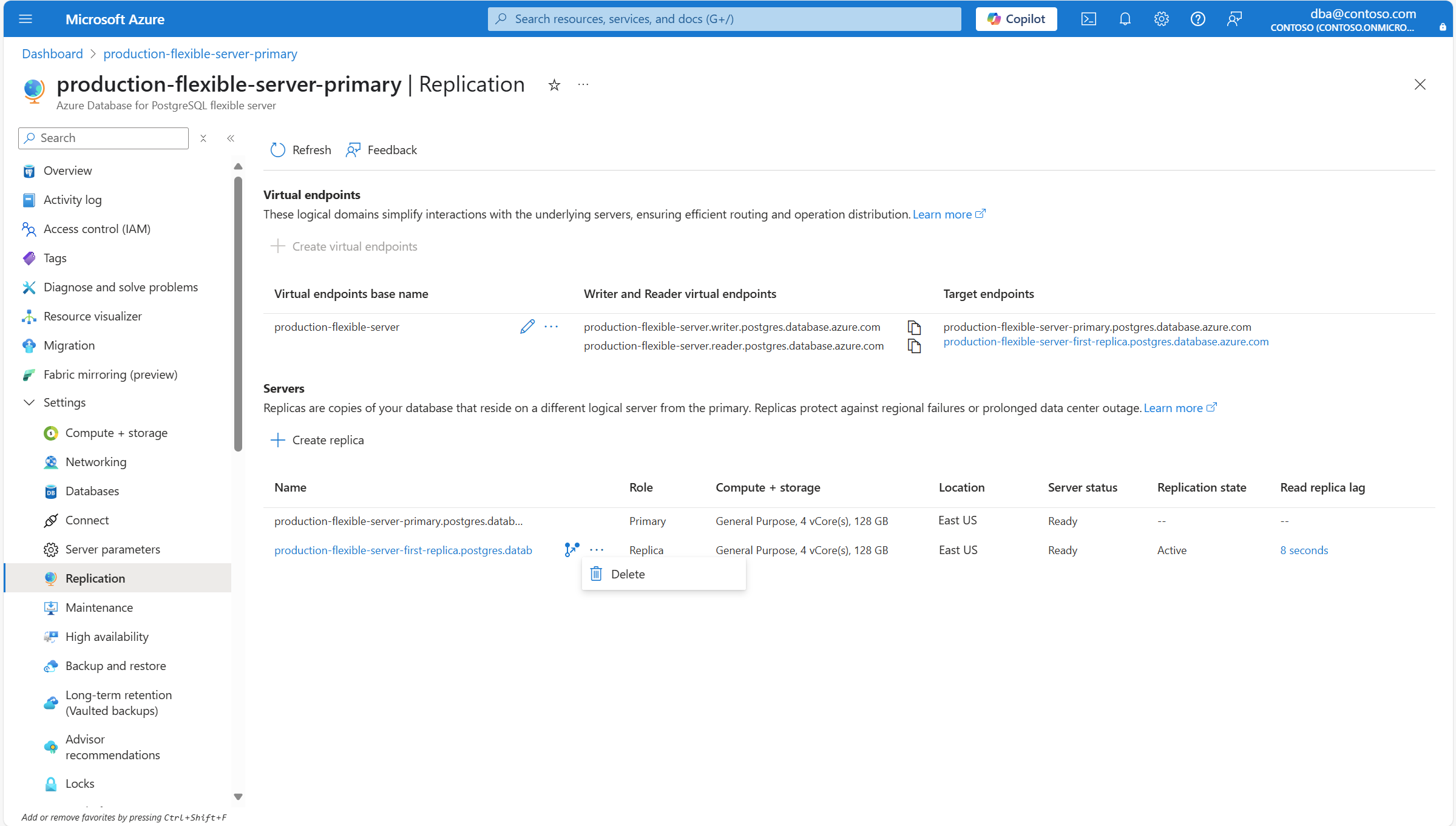This screenshot has width=1456, height=826.
Task: Collapse the left navigation pane
Action: point(231,138)
